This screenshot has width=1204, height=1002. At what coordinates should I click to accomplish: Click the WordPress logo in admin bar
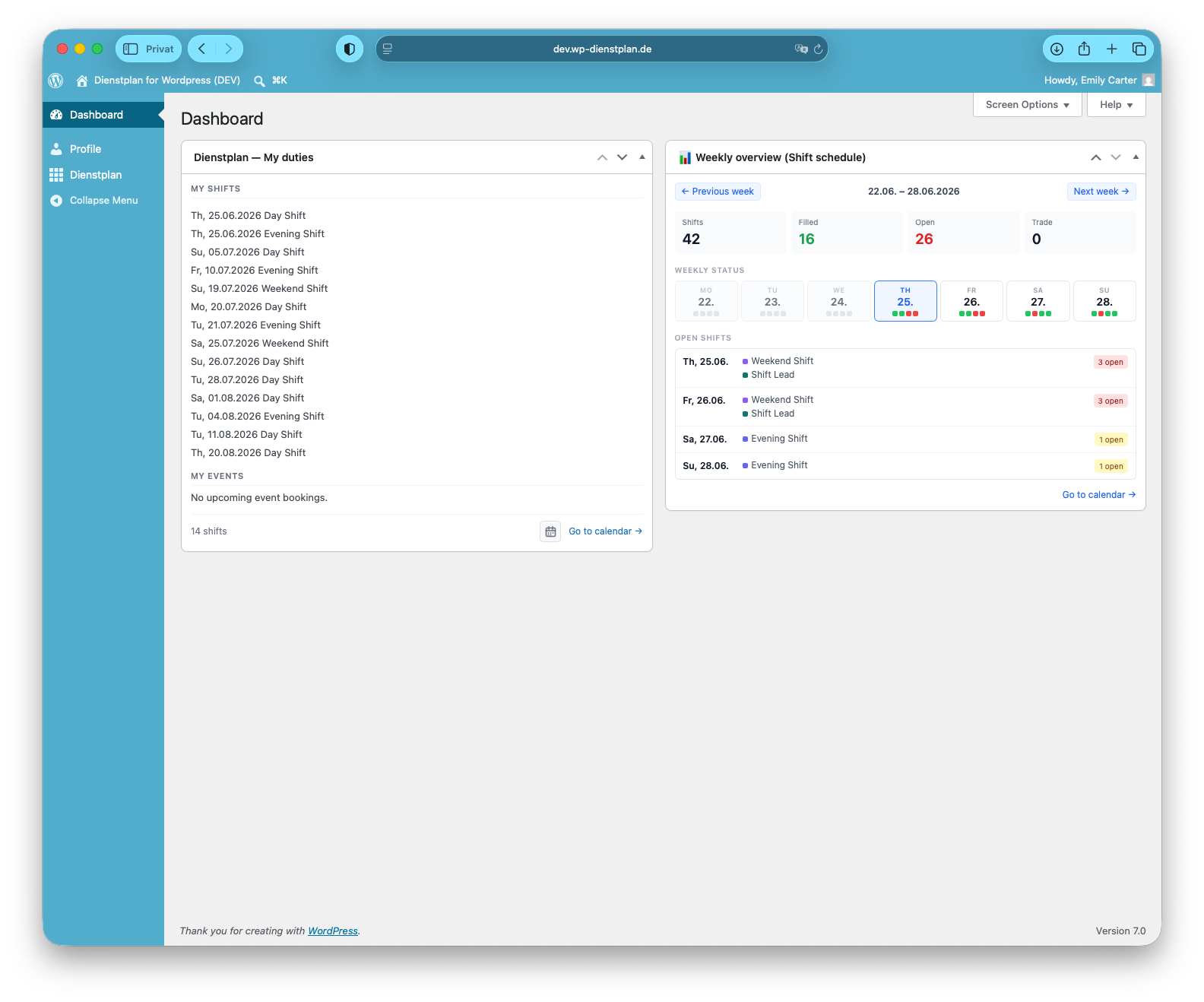tap(55, 80)
